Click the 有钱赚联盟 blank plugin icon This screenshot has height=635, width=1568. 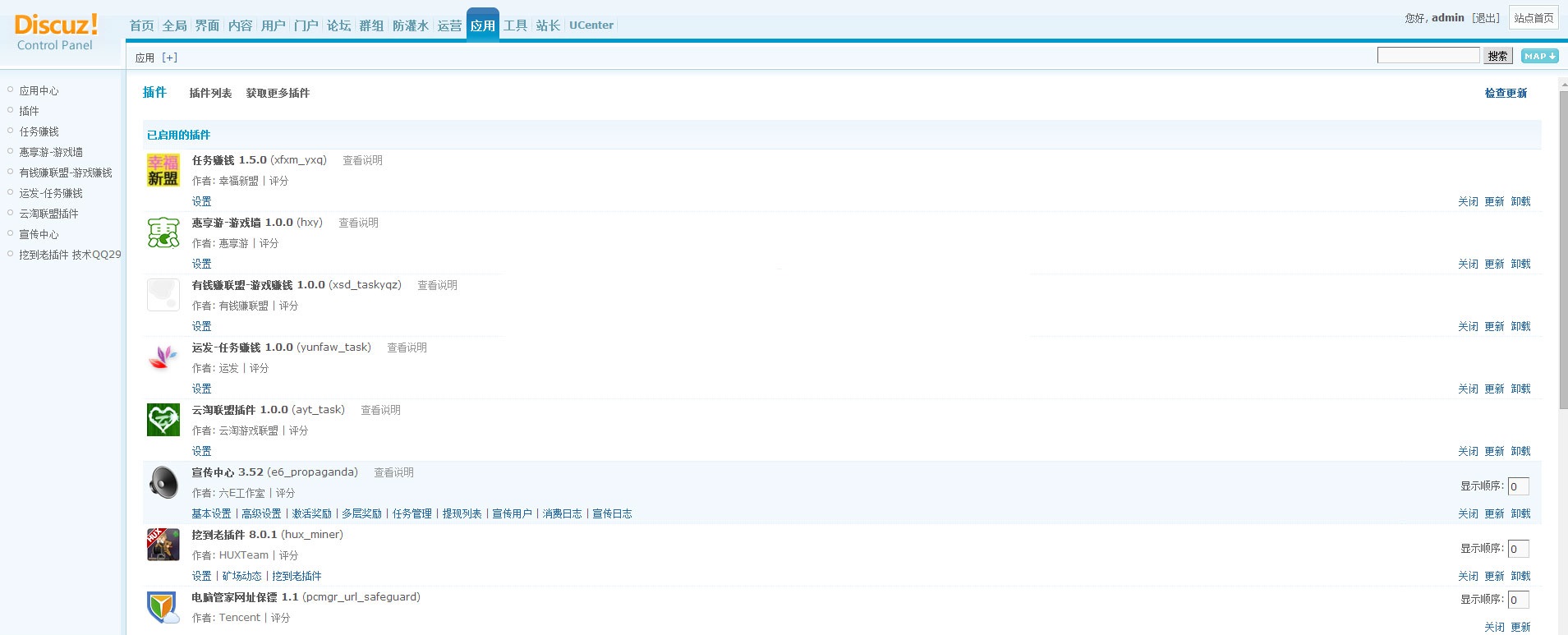point(163,295)
